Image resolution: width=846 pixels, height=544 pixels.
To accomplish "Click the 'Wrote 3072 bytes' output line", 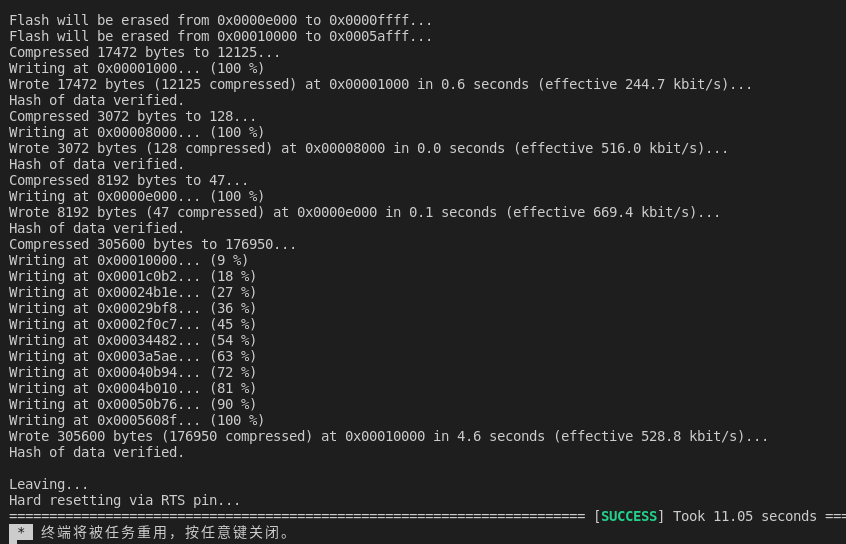I will click(368, 148).
